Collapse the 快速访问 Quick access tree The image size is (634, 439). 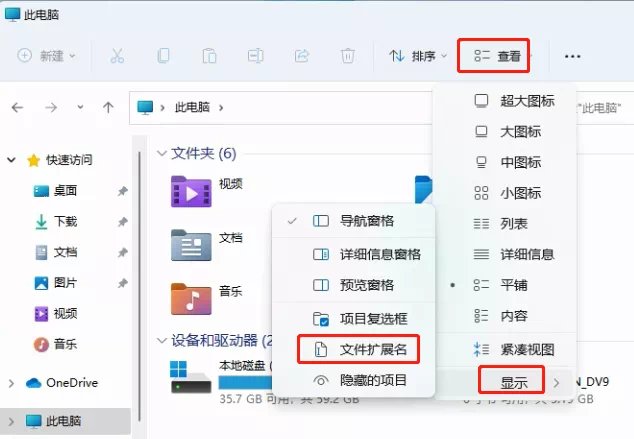[x=11, y=160]
